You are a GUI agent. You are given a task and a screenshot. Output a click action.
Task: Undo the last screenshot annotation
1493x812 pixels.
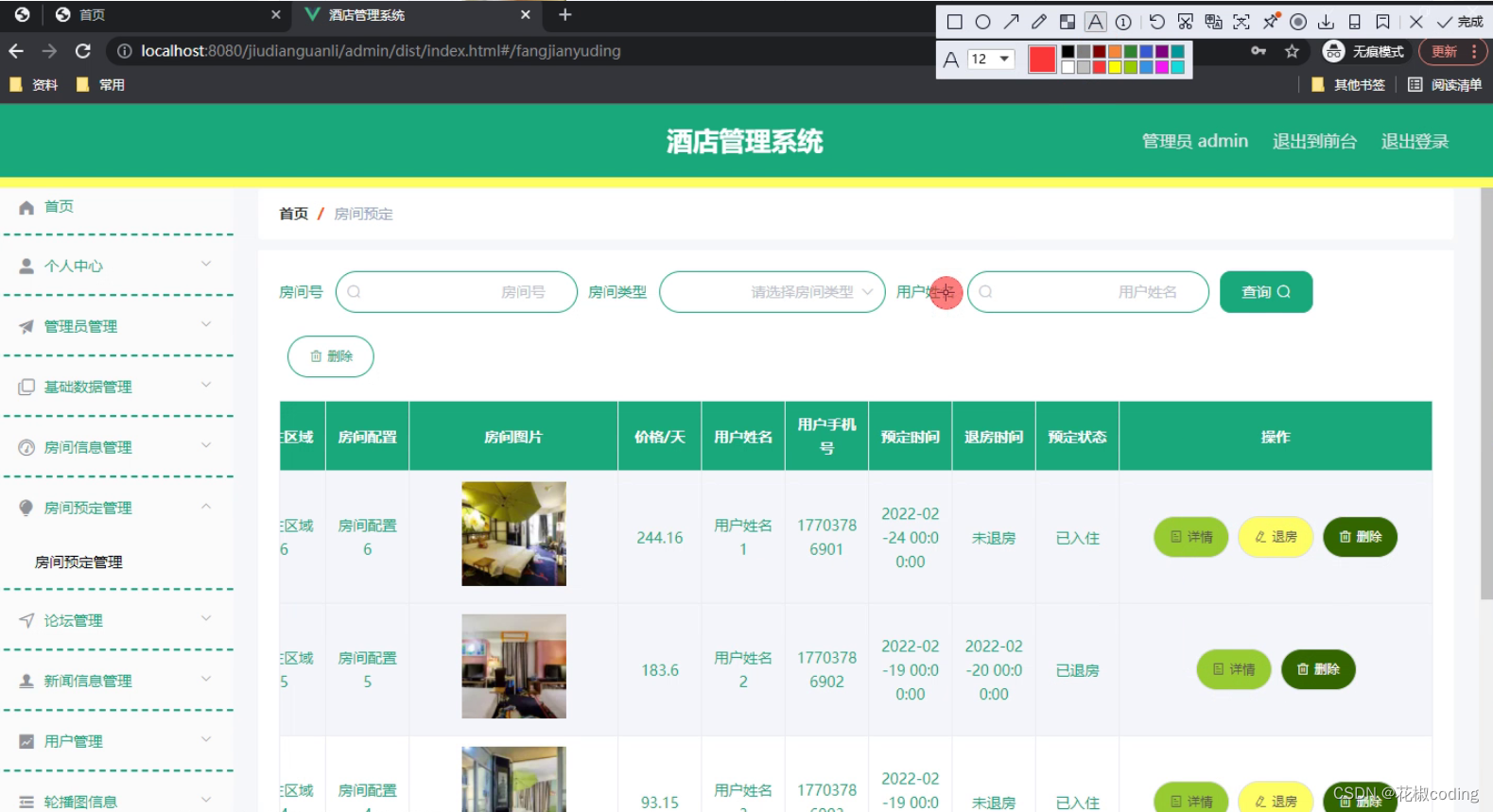tap(1157, 22)
